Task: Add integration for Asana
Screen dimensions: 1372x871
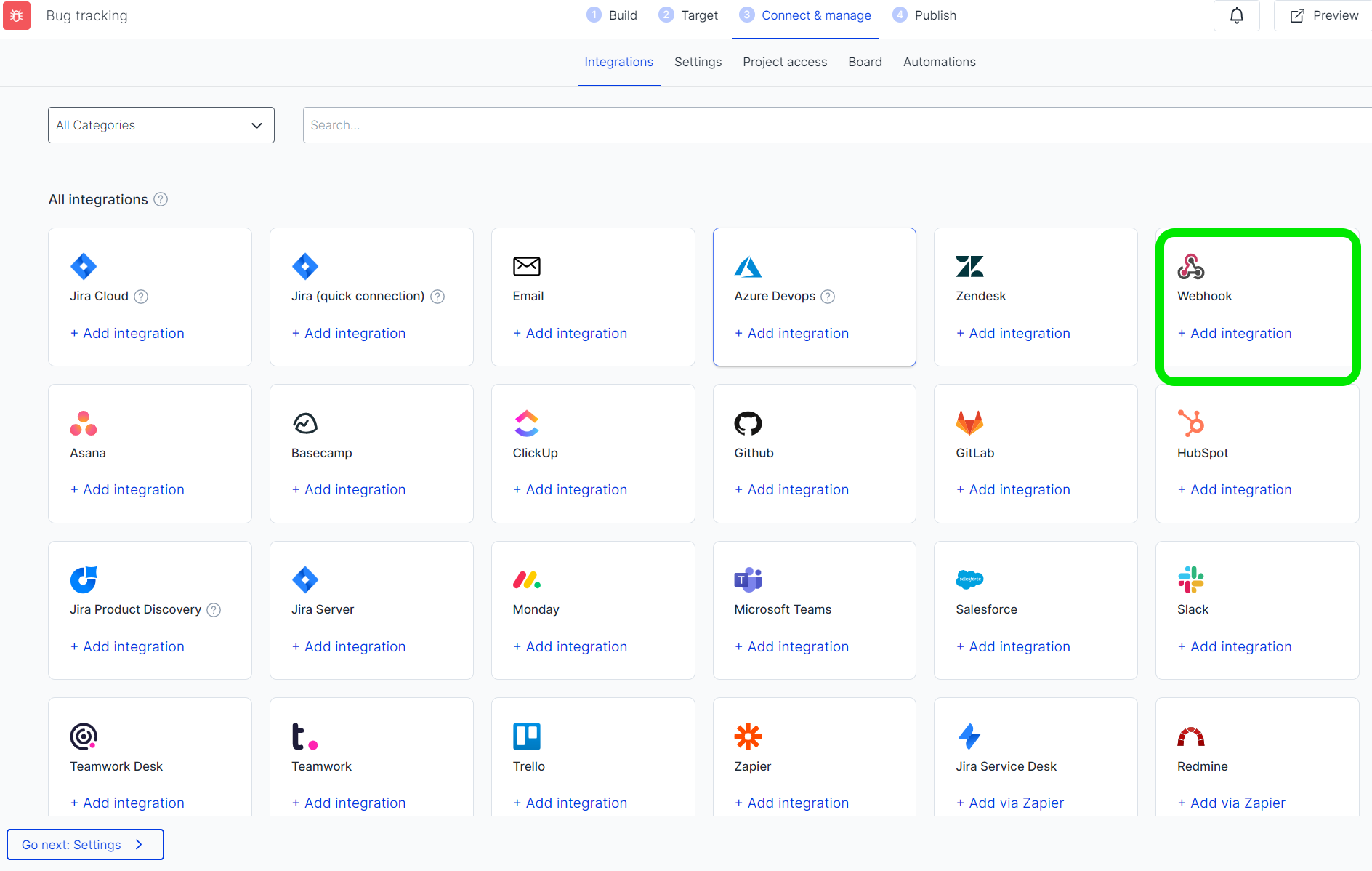Action: 127,489
